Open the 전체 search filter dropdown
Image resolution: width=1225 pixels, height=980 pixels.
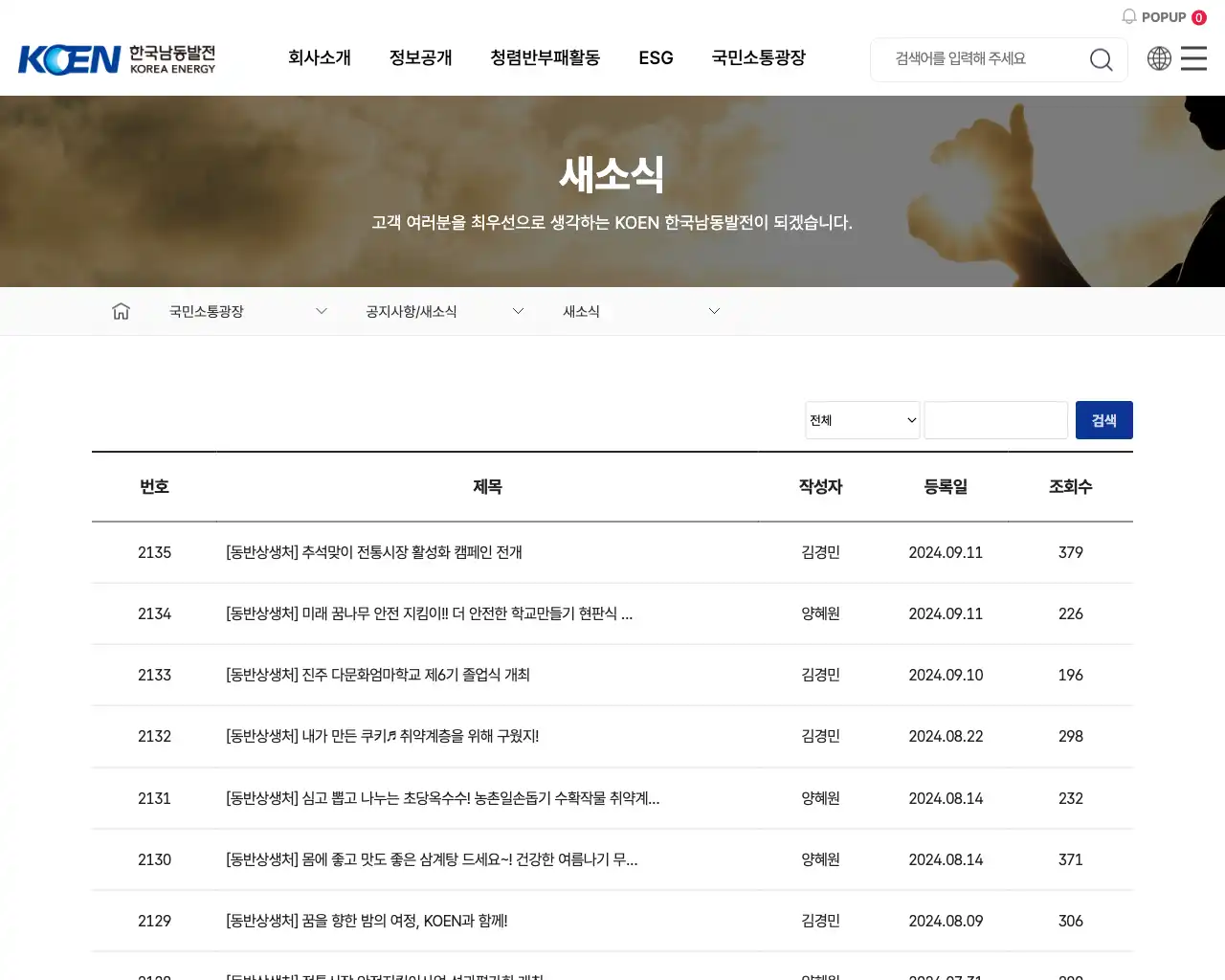click(861, 419)
